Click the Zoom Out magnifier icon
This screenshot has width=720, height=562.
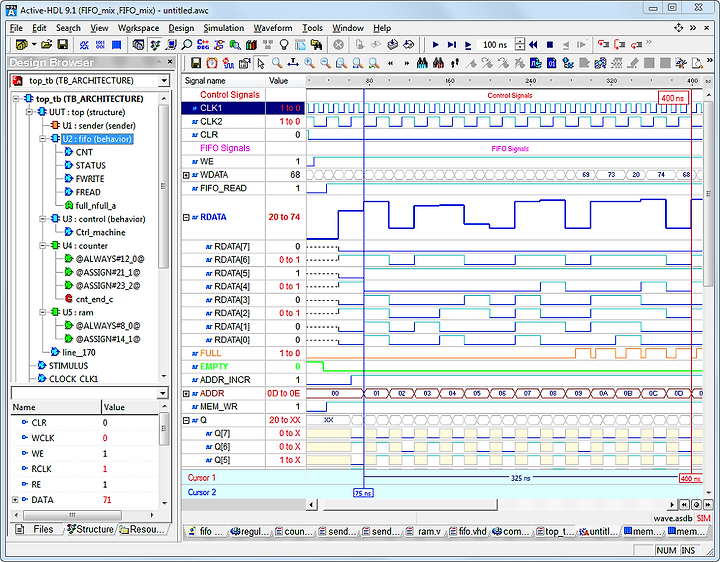(326, 63)
